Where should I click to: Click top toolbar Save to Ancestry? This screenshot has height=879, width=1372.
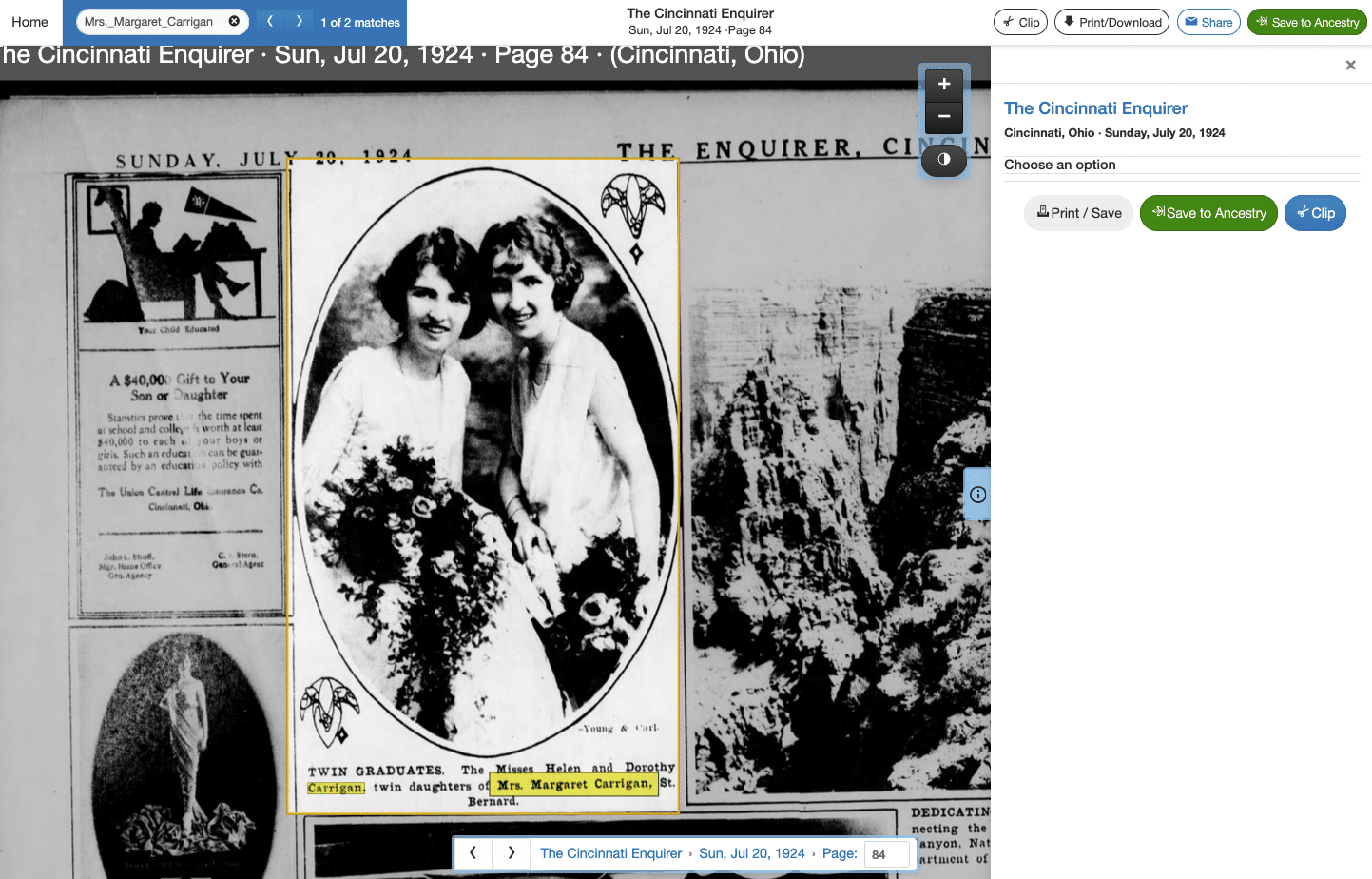click(1307, 22)
